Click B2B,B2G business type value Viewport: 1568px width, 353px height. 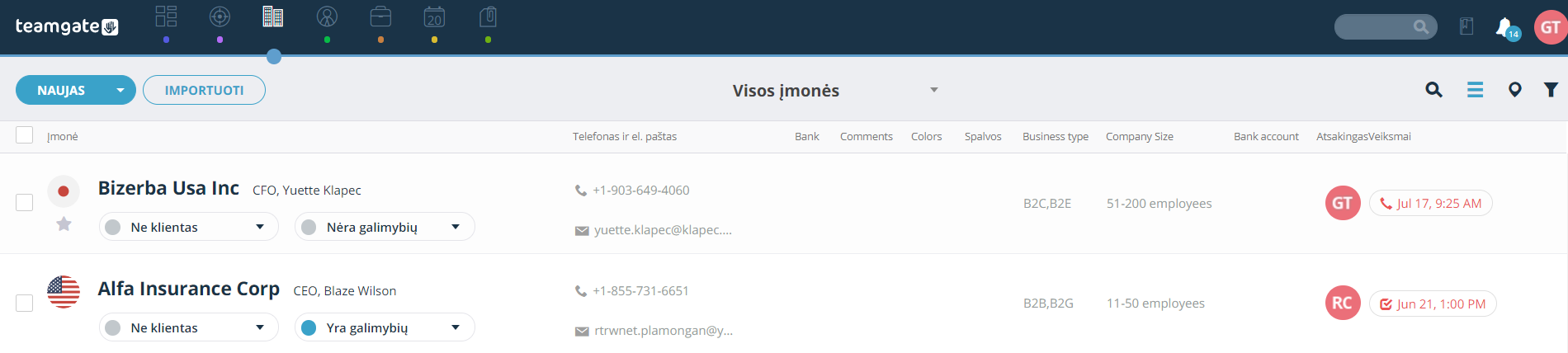click(x=1048, y=304)
